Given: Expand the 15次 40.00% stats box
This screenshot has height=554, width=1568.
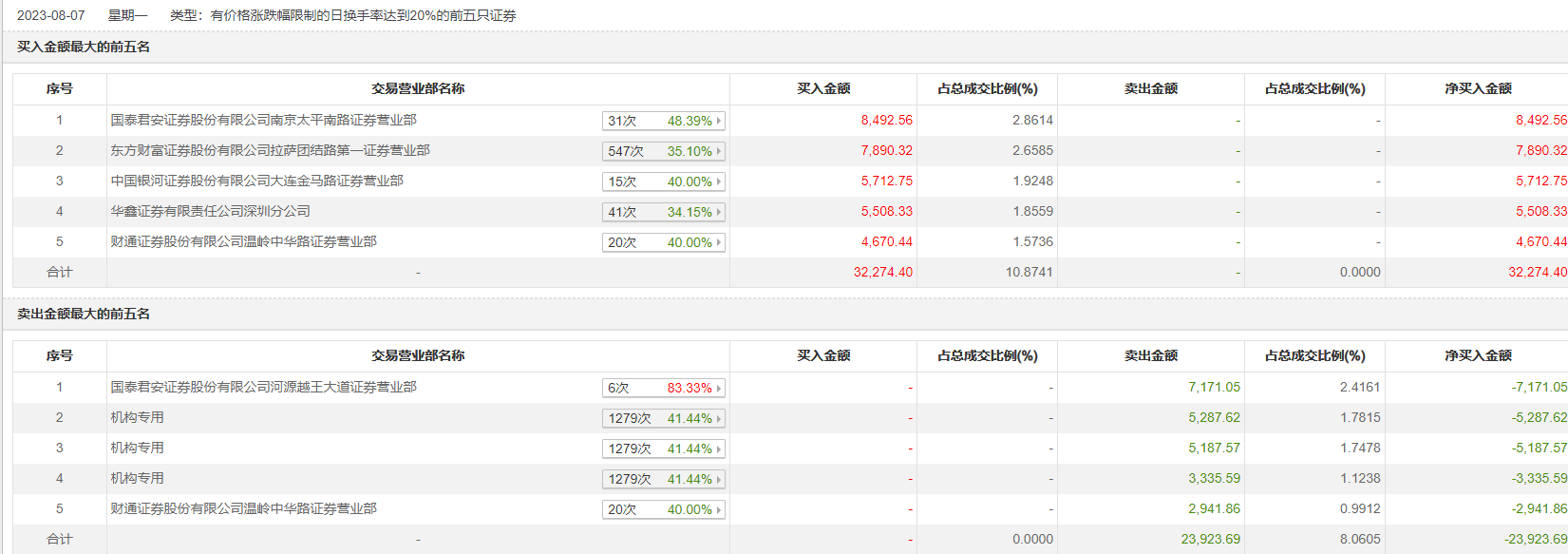Looking at the screenshot, I should tap(663, 181).
